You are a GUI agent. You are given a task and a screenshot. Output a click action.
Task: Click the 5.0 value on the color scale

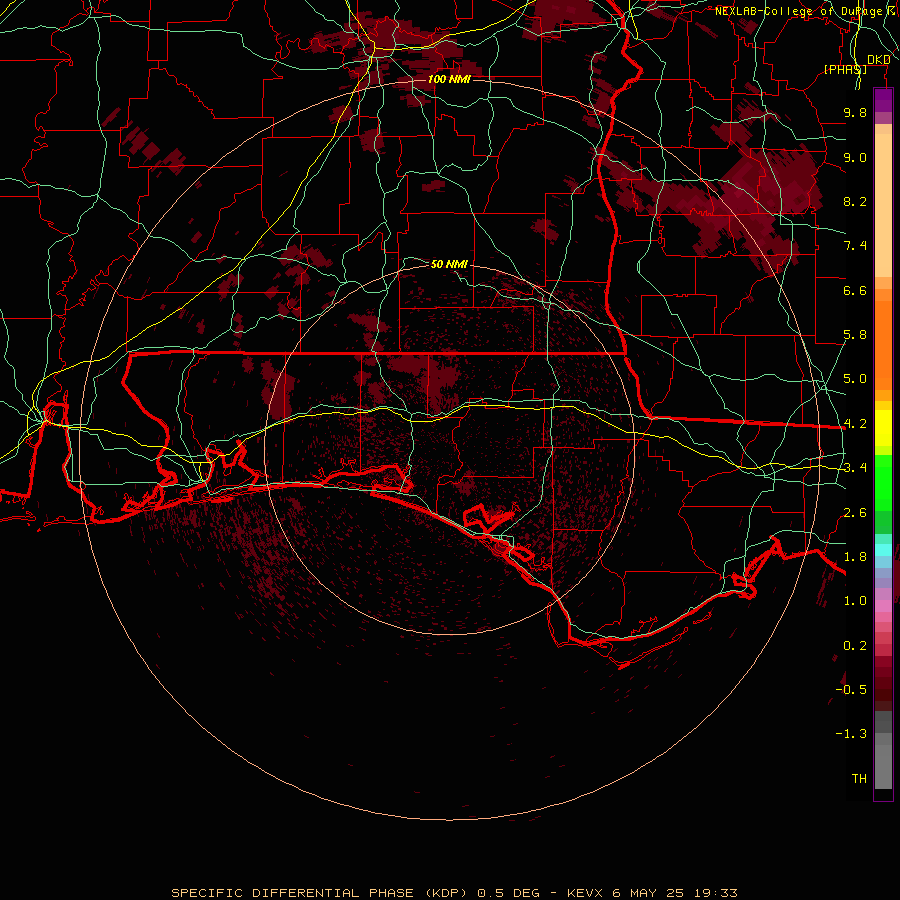855,379
